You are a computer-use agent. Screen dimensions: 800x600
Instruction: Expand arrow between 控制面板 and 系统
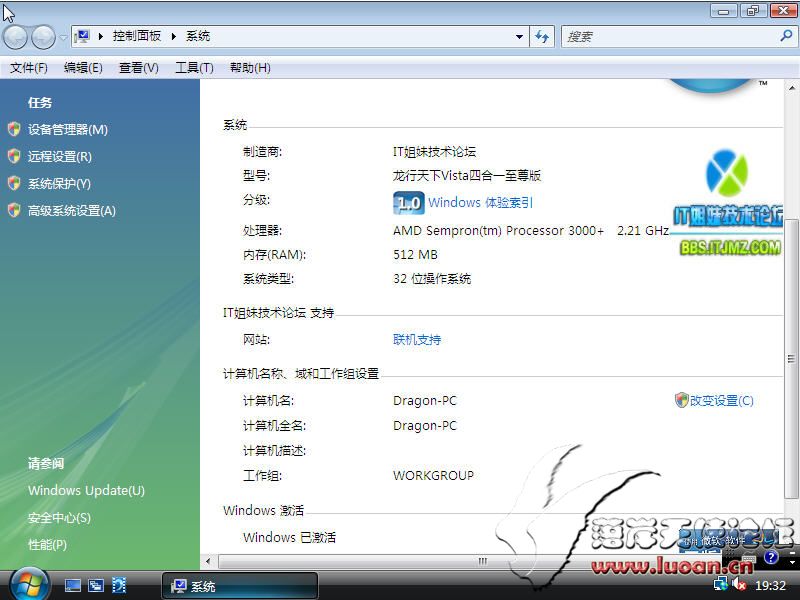tap(174, 36)
